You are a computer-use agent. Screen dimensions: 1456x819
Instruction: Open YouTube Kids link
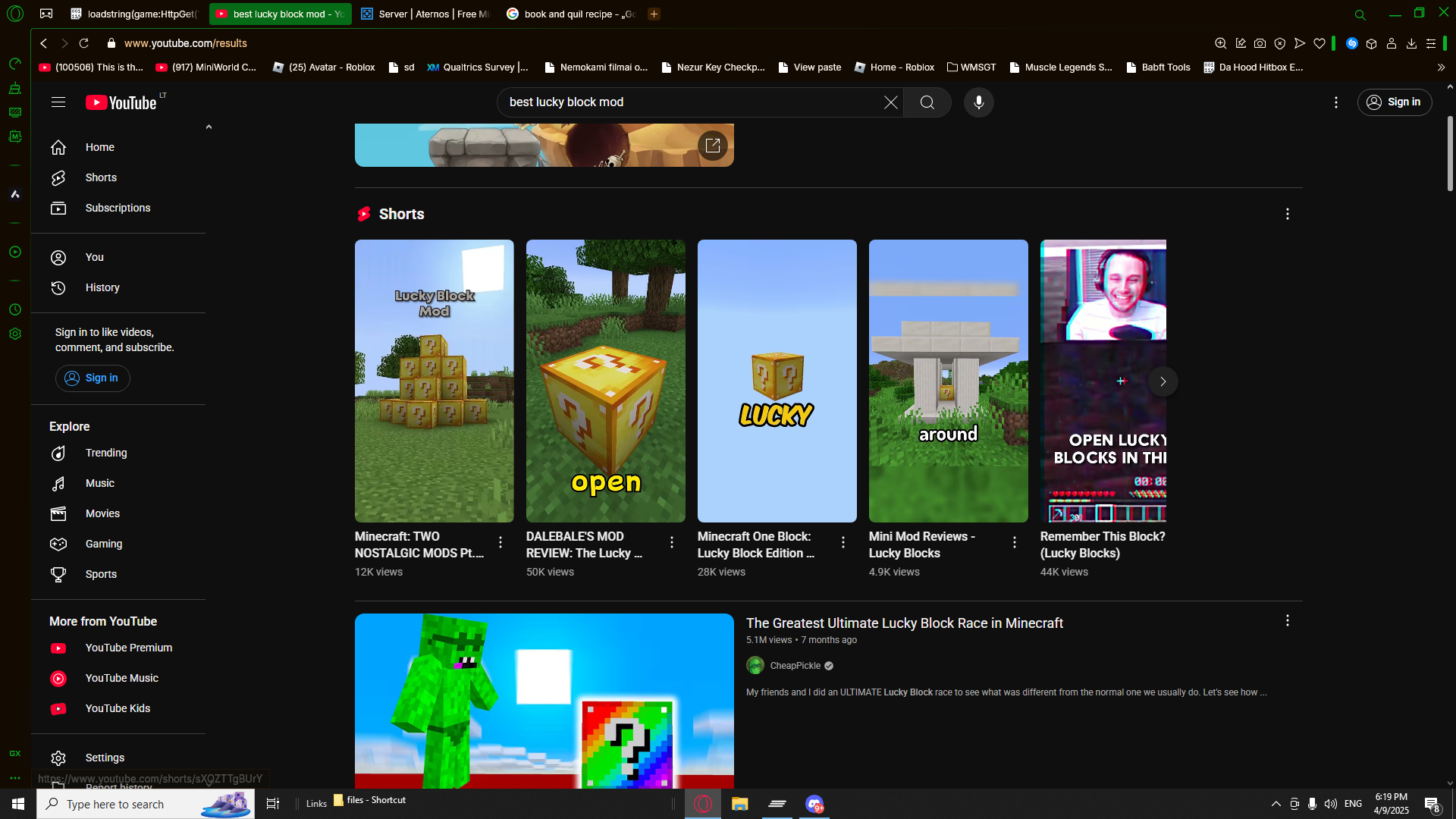(x=118, y=708)
